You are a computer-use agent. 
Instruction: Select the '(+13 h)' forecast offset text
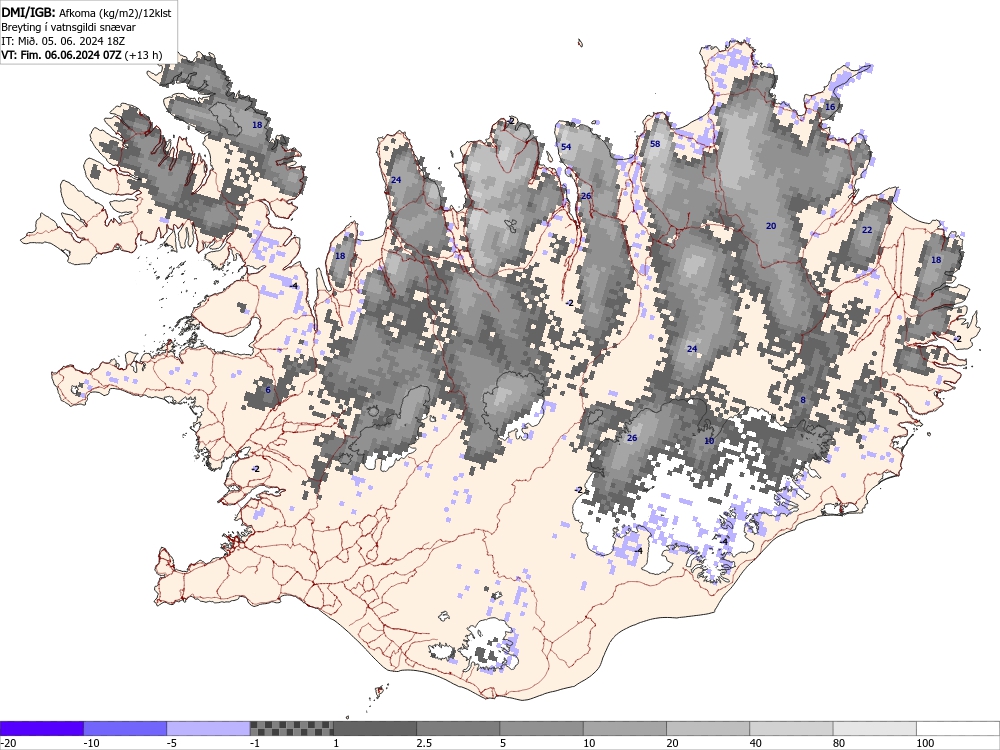tap(143, 55)
